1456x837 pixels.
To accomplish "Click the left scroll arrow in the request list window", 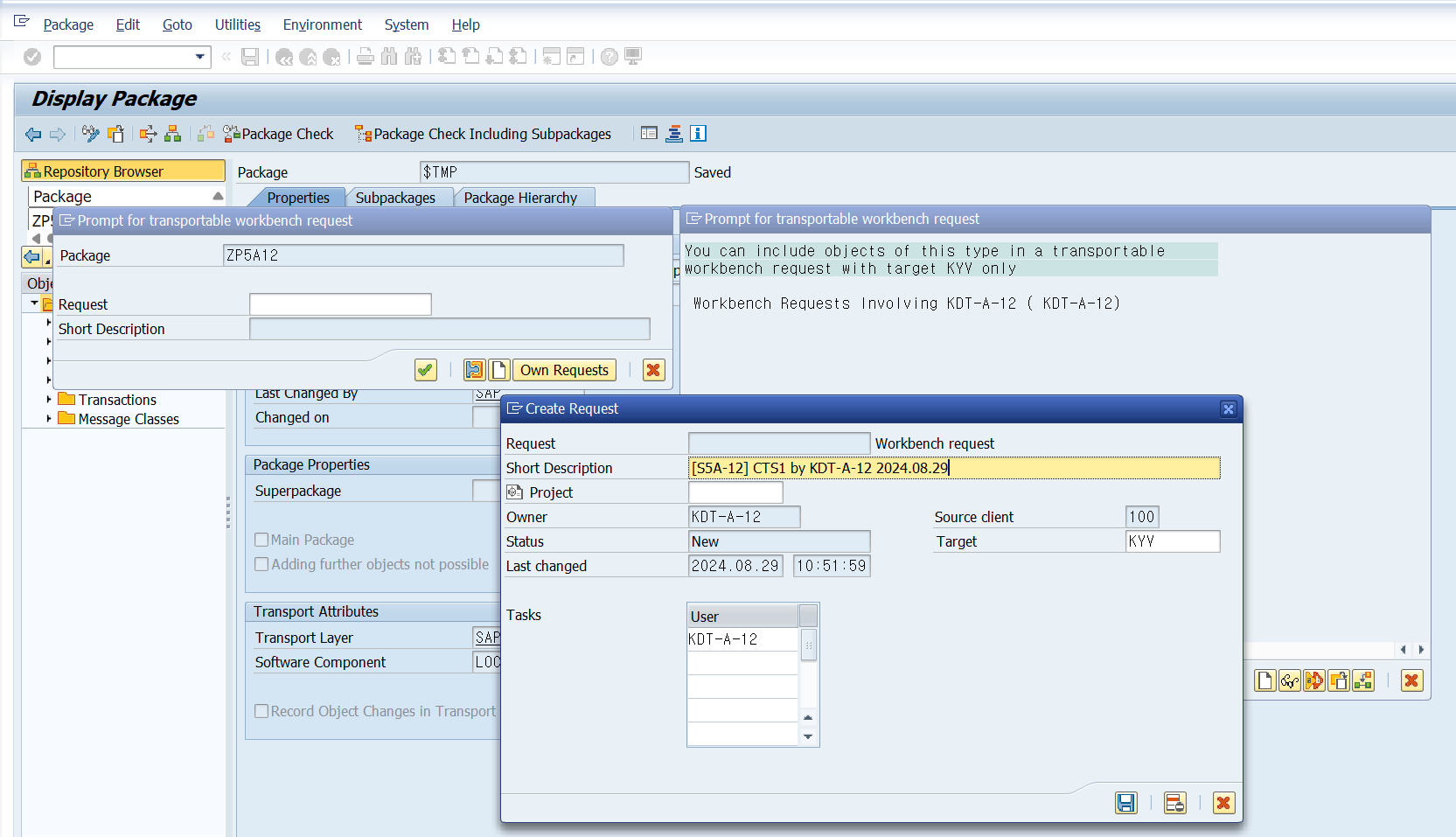I will (1404, 650).
